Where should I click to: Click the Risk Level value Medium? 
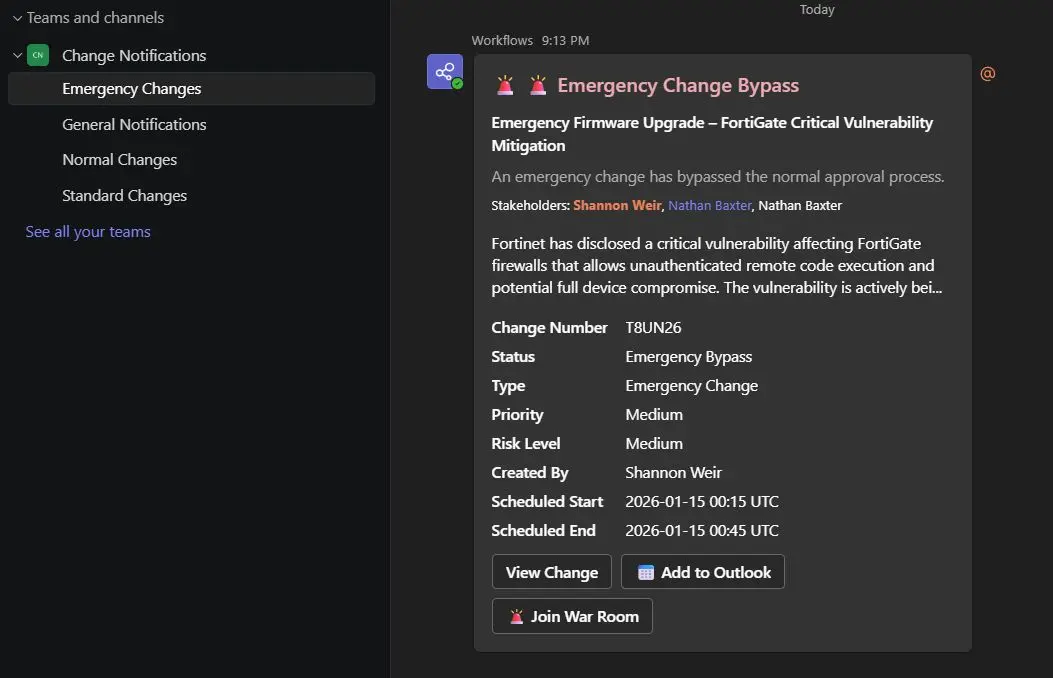pyautogui.click(x=653, y=444)
